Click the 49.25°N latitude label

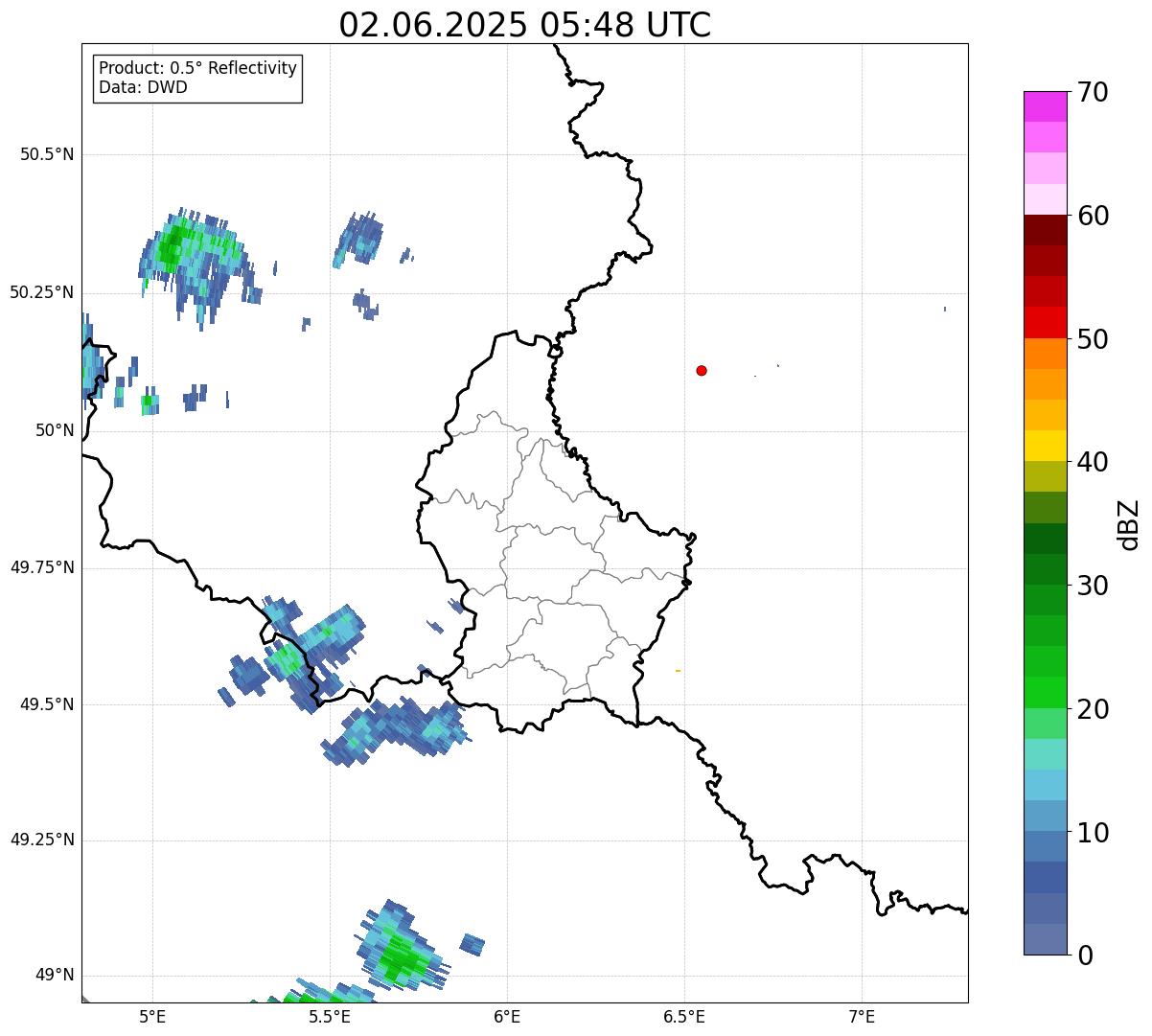(42, 840)
